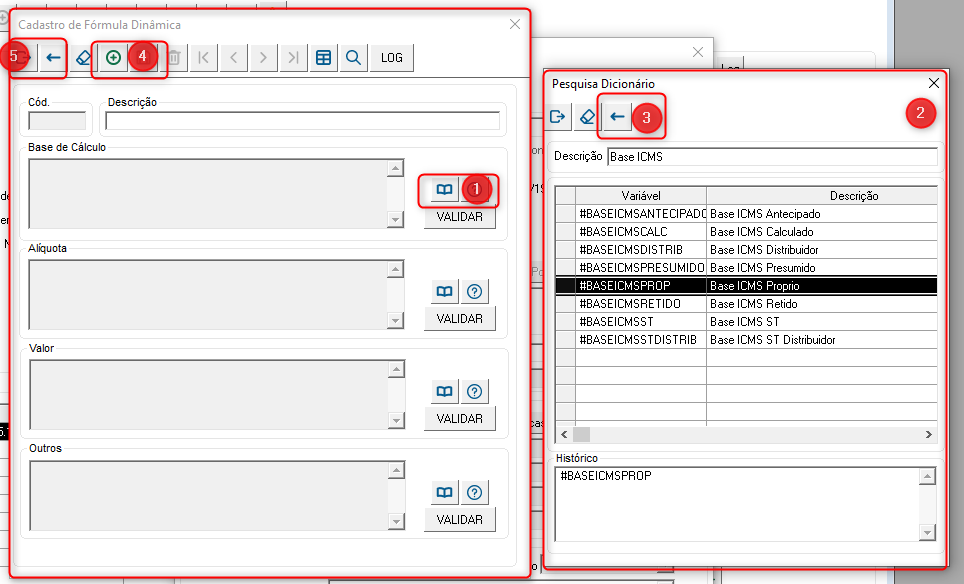
Task: Select row #BASEICMSANTECIPADO
Action: click(x=746, y=214)
